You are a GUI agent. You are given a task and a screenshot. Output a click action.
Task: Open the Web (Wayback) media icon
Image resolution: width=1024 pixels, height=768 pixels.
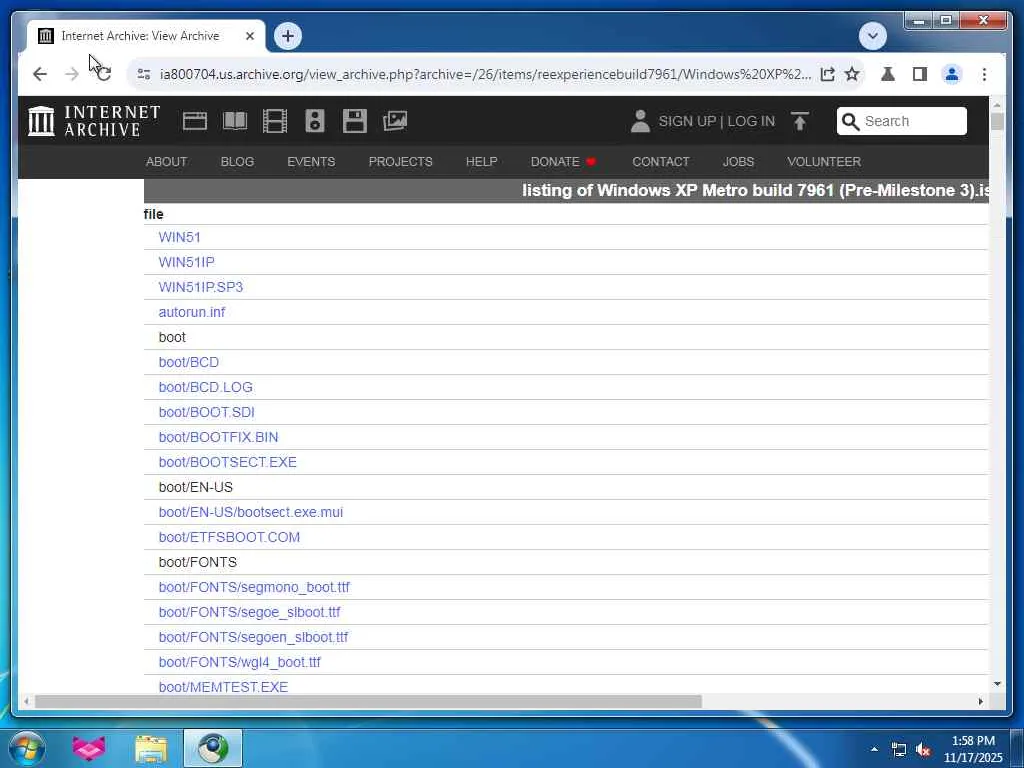pyautogui.click(x=195, y=121)
